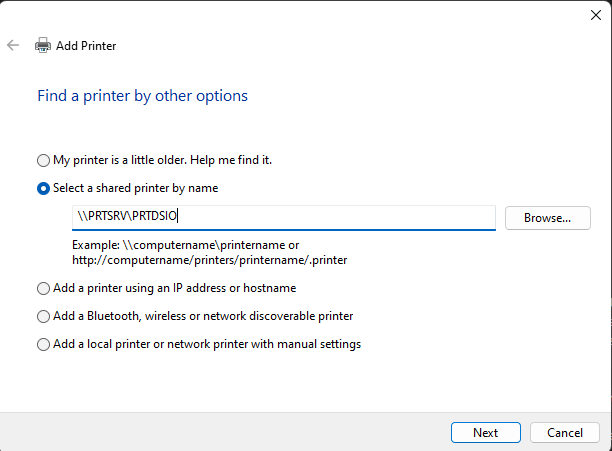This screenshot has width=612, height=451.
Task: Click the example \\computername\printername hint text
Action: tap(185, 244)
